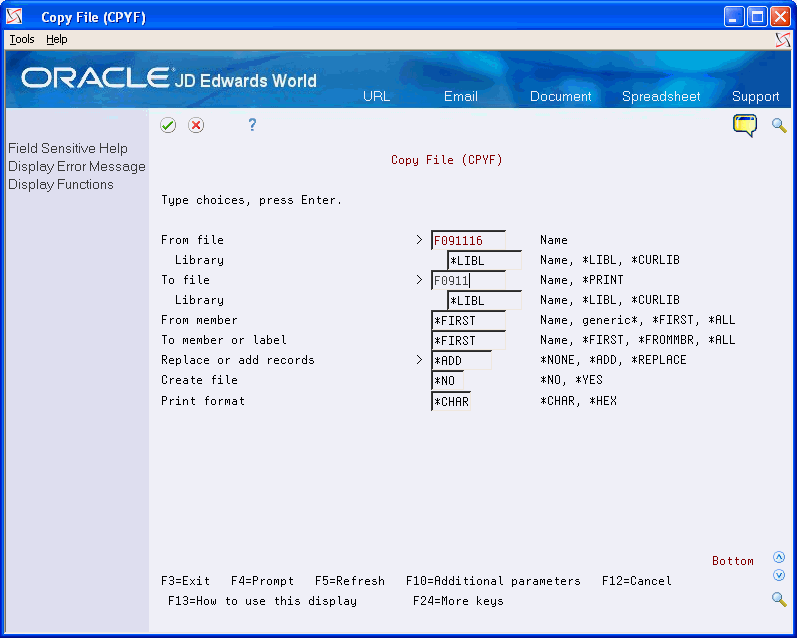
Task: Click the title bar application icon
Action: click(x=14, y=17)
